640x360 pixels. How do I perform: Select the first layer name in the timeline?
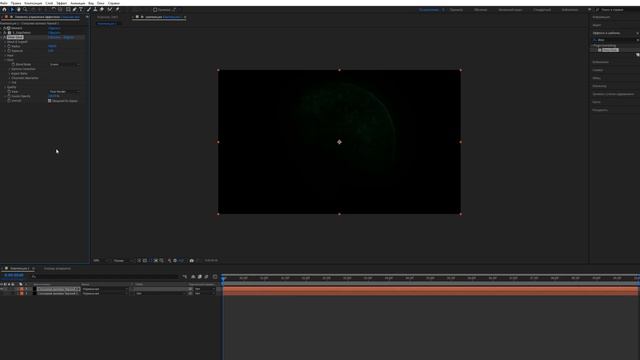click(x=58, y=289)
